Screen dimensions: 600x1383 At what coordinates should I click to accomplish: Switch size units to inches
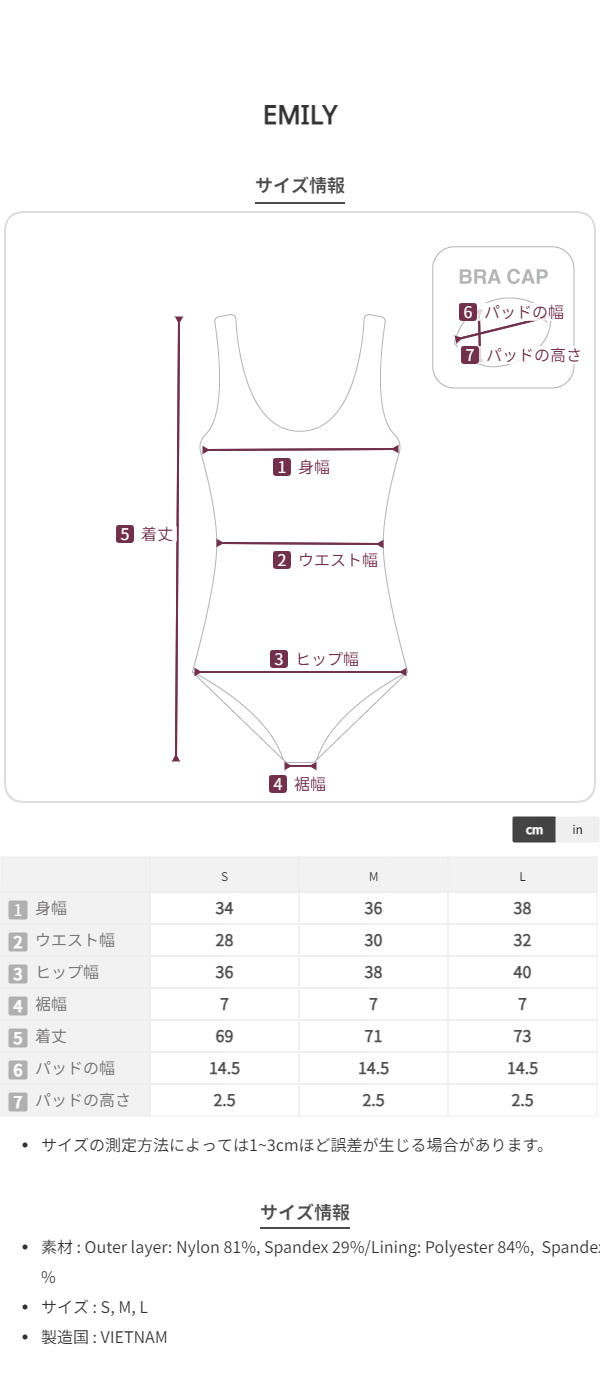coord(578,830)
